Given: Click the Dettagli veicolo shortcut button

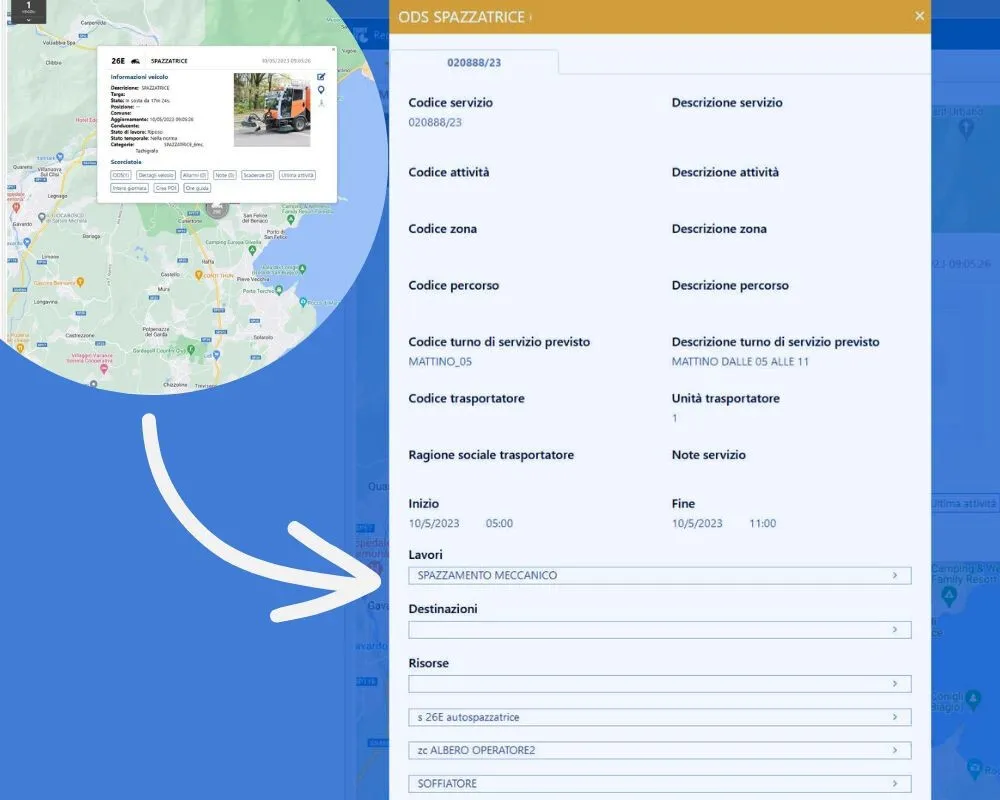Looking at the screenshot, I should click(x=156, y=175).
